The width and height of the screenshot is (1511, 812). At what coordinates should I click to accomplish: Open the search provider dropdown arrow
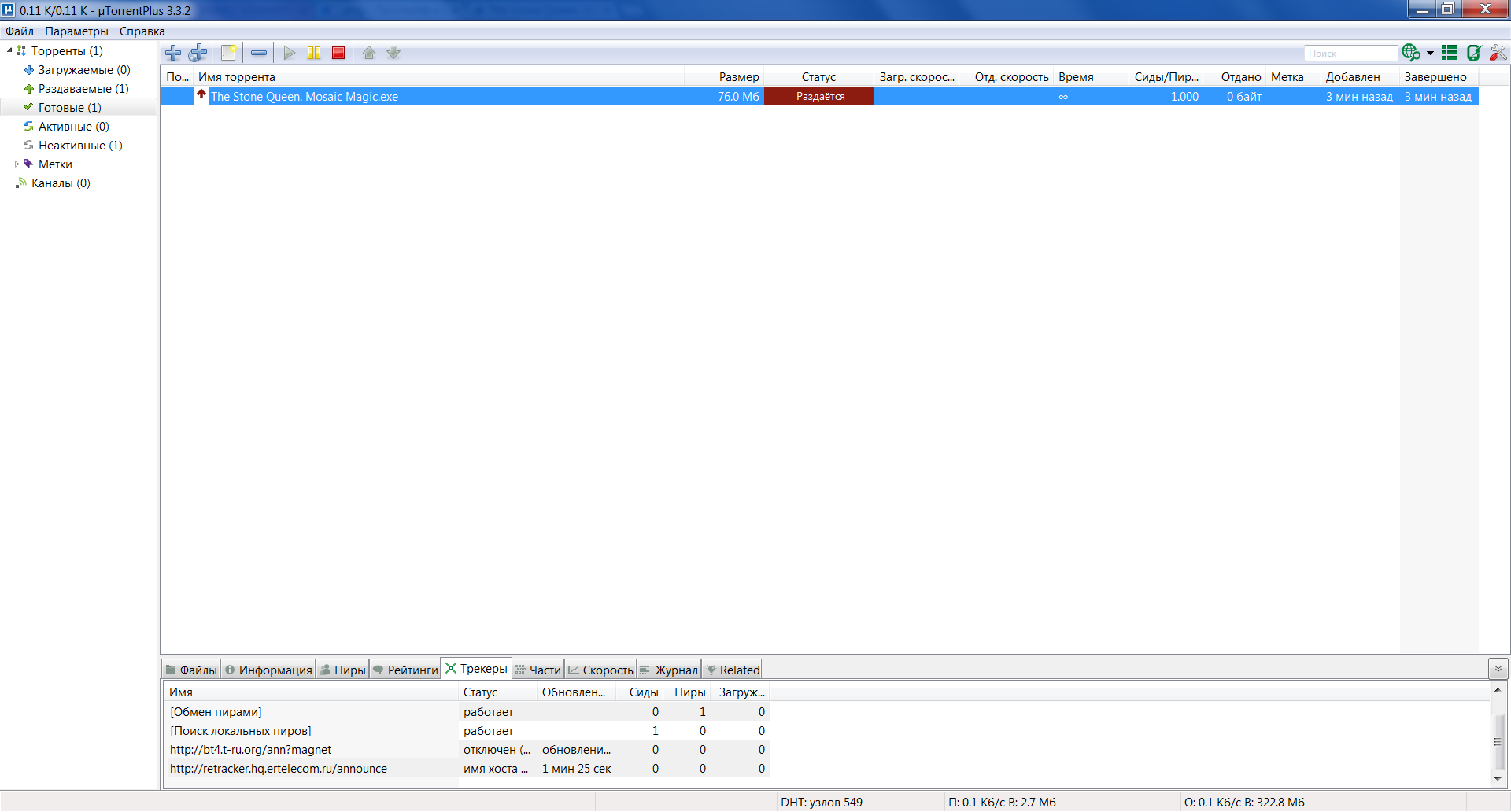point(1430,53)
